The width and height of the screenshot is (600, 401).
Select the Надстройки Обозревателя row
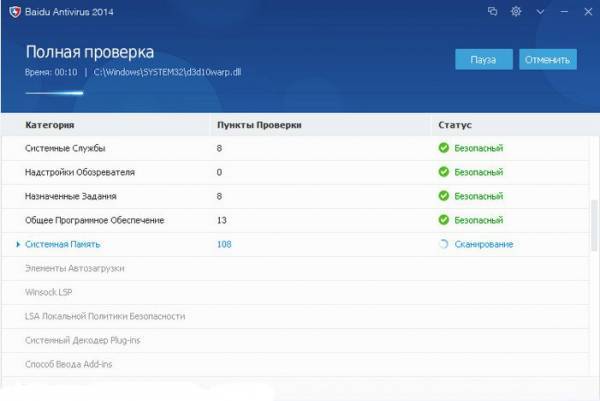coord(295,172)
